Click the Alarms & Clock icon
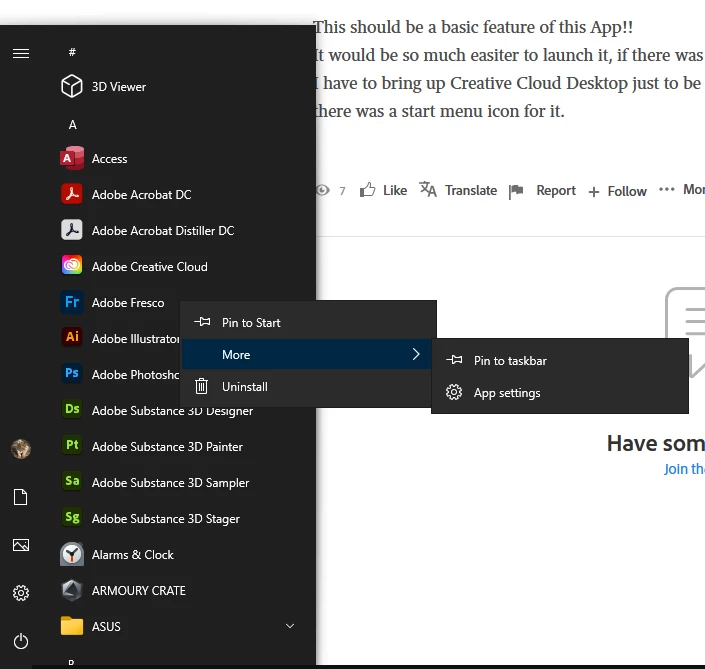 coord(71,554)
